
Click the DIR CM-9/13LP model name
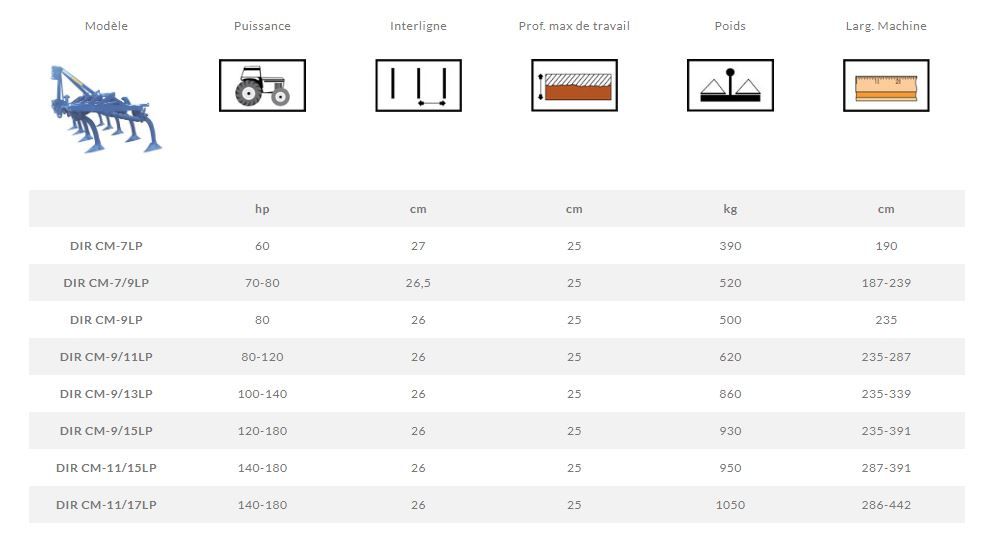106,394
